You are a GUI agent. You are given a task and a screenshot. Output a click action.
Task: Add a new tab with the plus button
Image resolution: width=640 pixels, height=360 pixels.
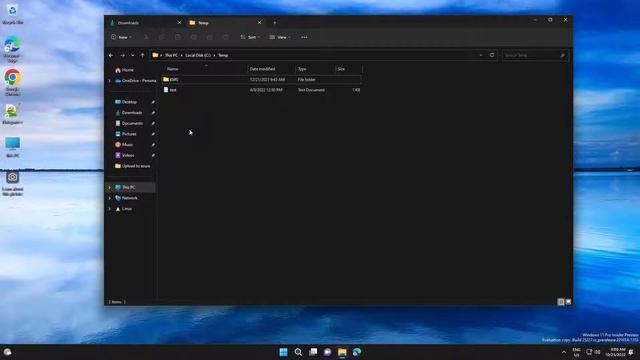(275, 23)
